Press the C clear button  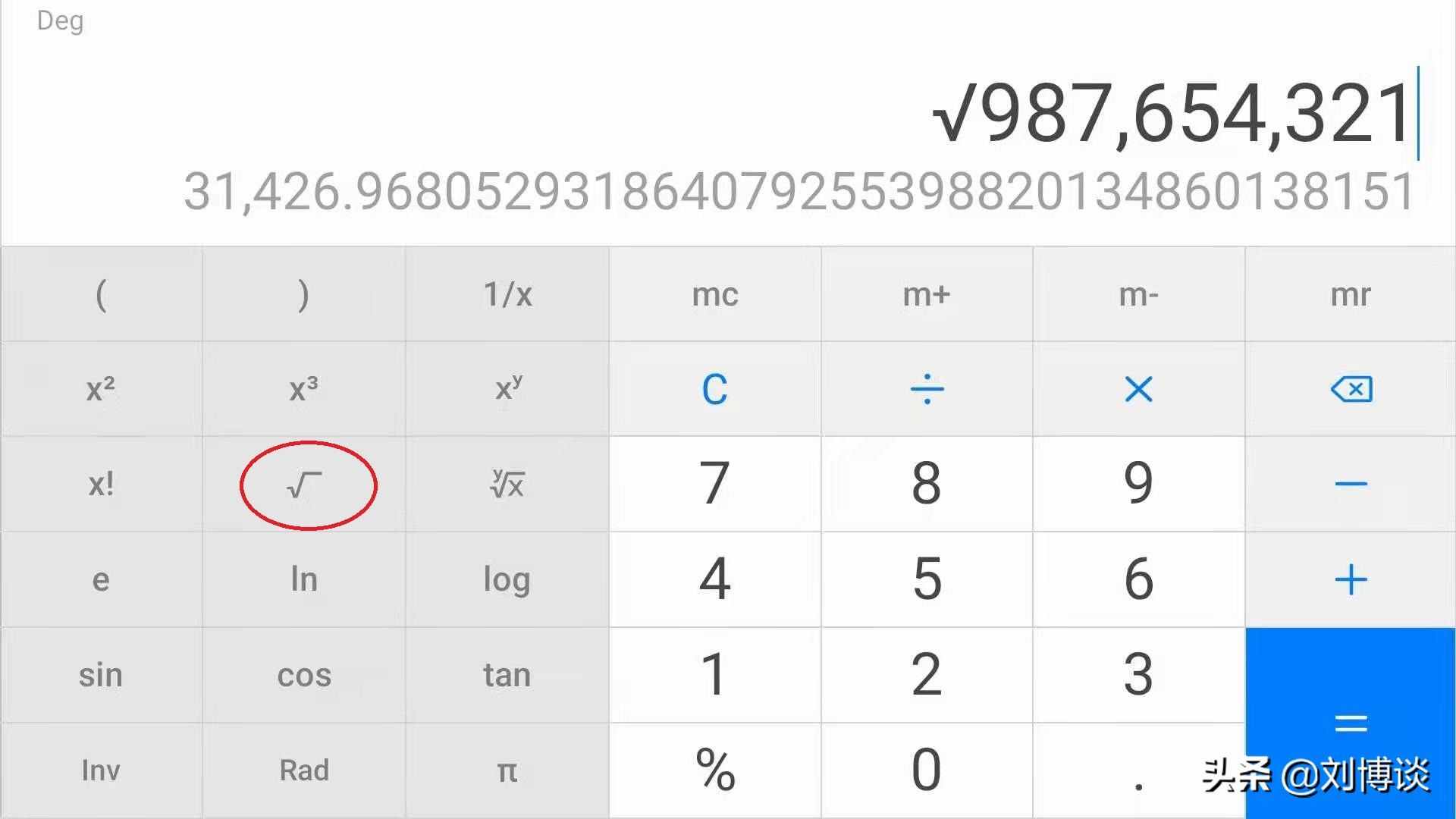coord(714,388)
